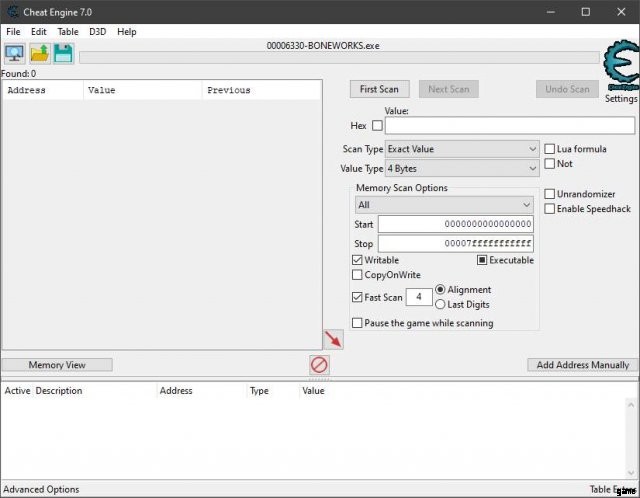Click the open folder load table icon
640x498 pixels.
click(x=40, y=54)
